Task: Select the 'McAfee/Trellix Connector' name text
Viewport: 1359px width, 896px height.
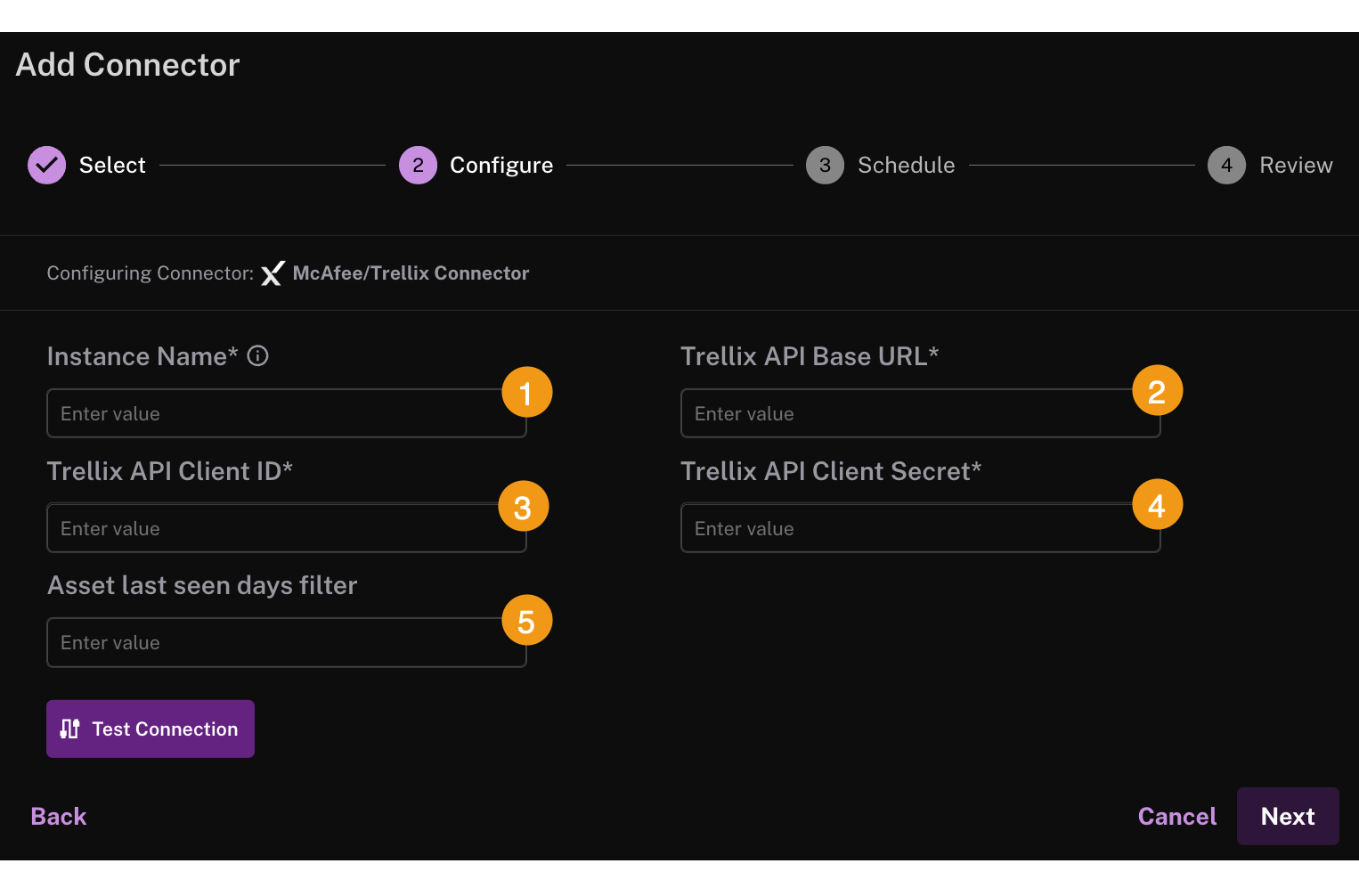Action: [411, 273]
